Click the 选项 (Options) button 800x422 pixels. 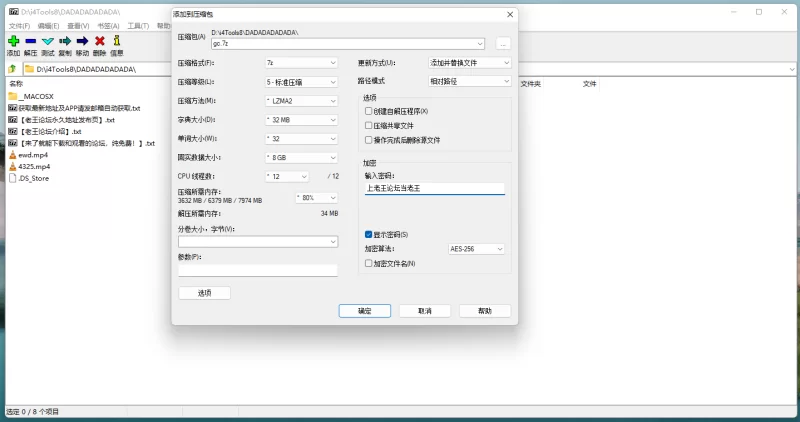[204, 293]
